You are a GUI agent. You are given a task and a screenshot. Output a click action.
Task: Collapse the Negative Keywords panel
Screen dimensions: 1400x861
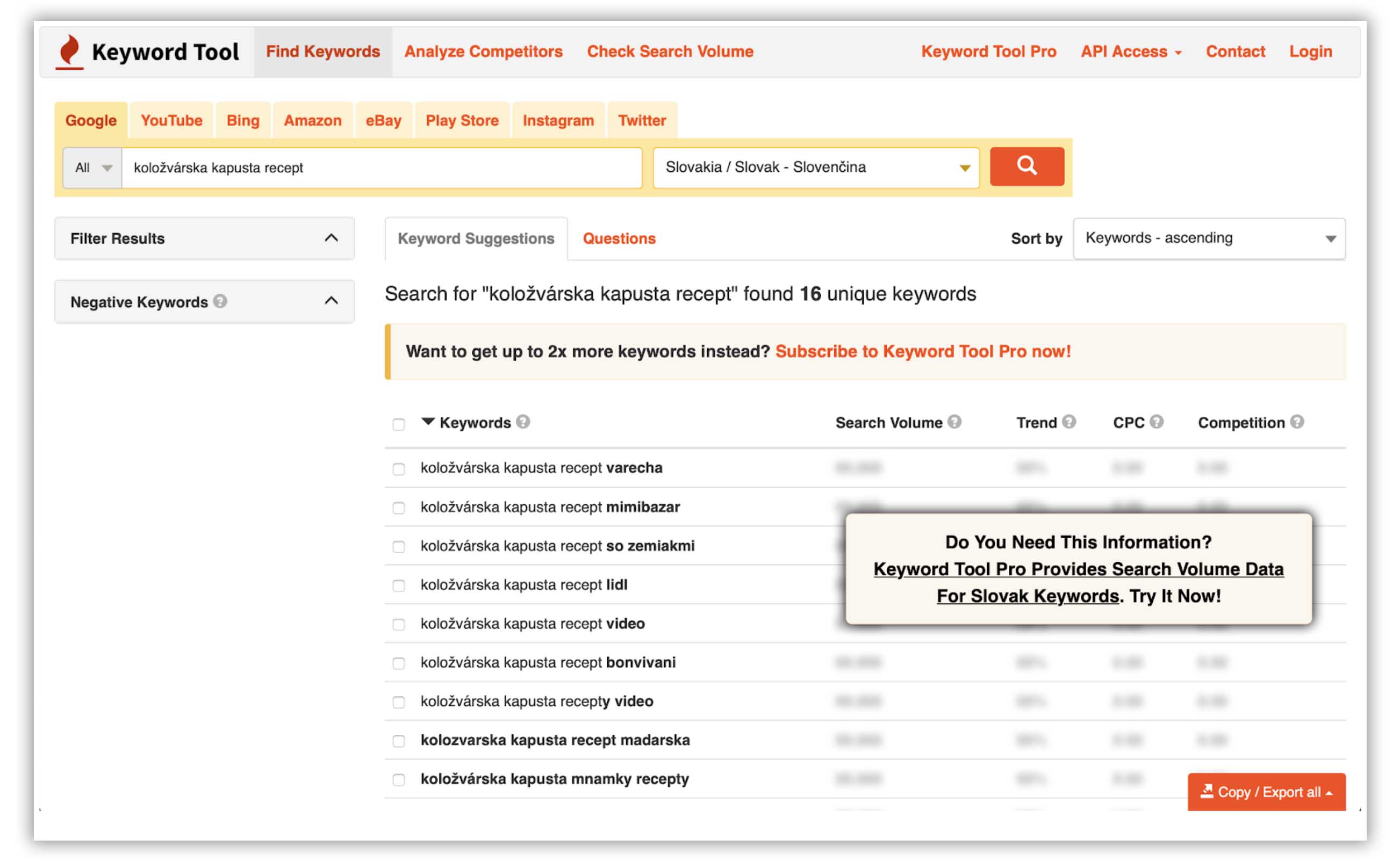pos(331,301)
